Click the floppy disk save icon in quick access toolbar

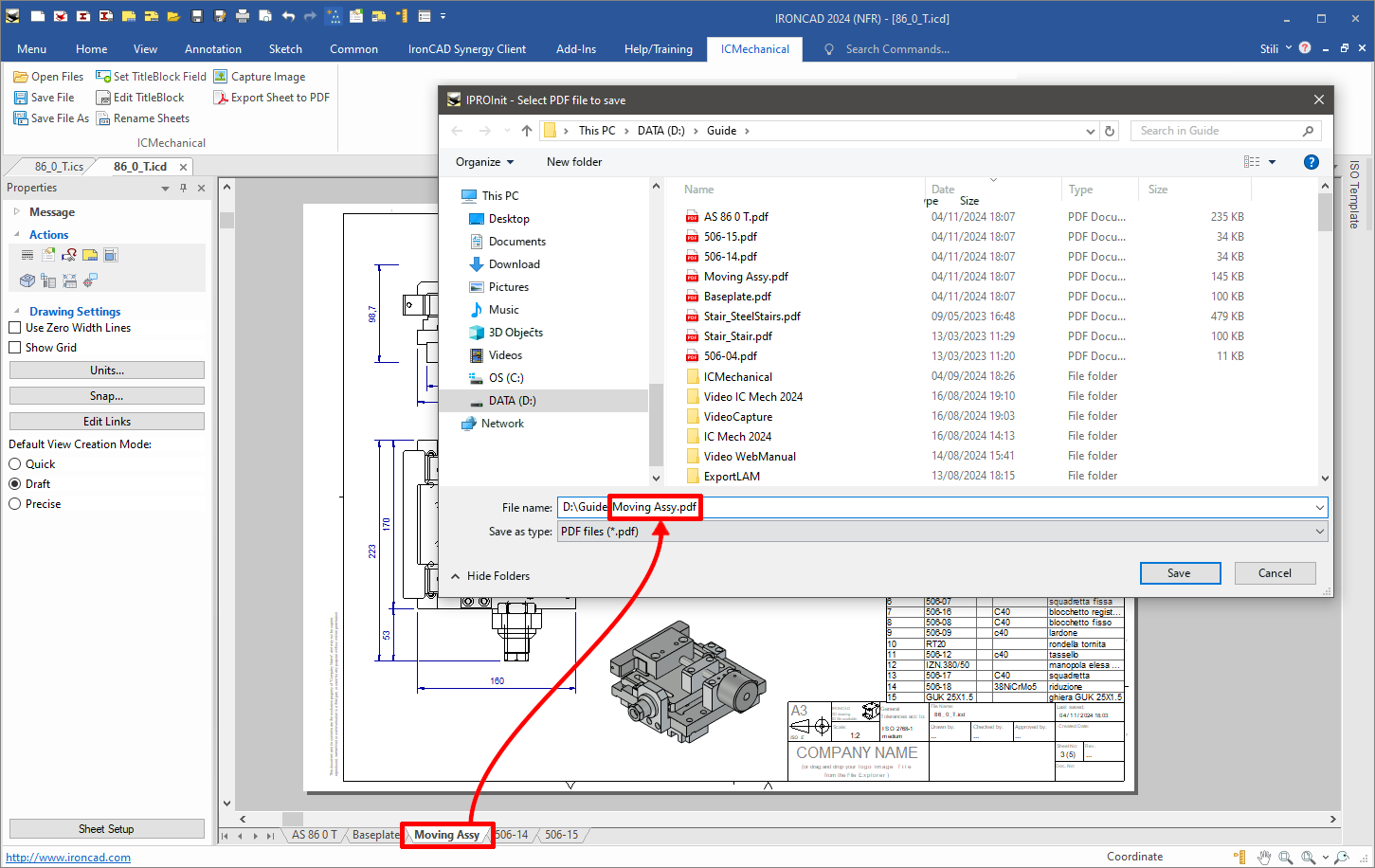click(197, 17)
